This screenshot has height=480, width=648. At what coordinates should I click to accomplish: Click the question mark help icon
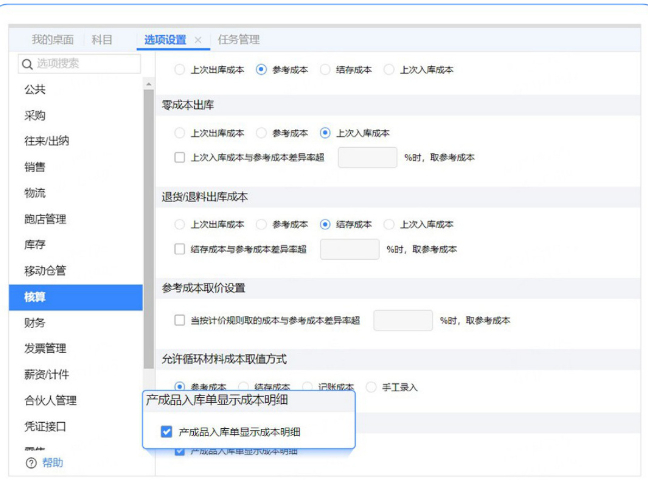31,463
